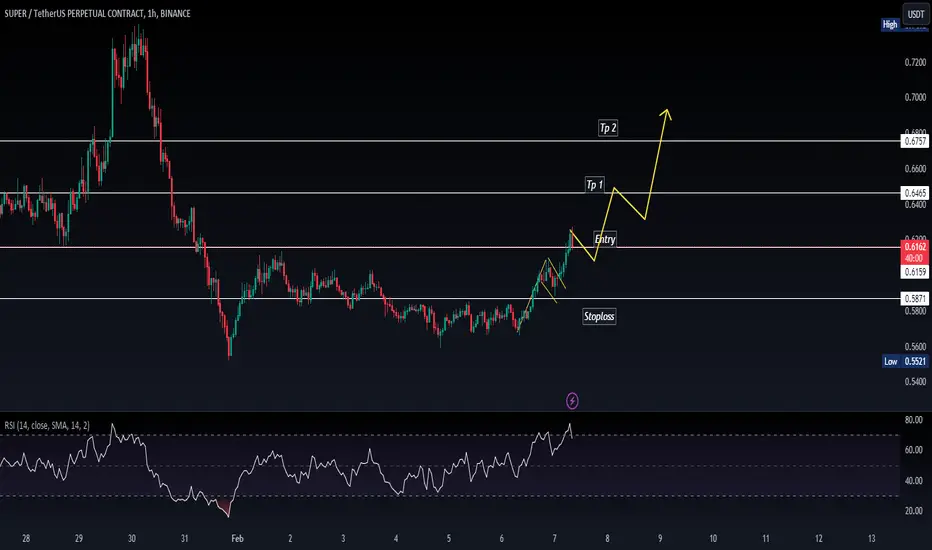Screen dimensions: 932x550
Task: Select the Entry label
Action: 605,239
